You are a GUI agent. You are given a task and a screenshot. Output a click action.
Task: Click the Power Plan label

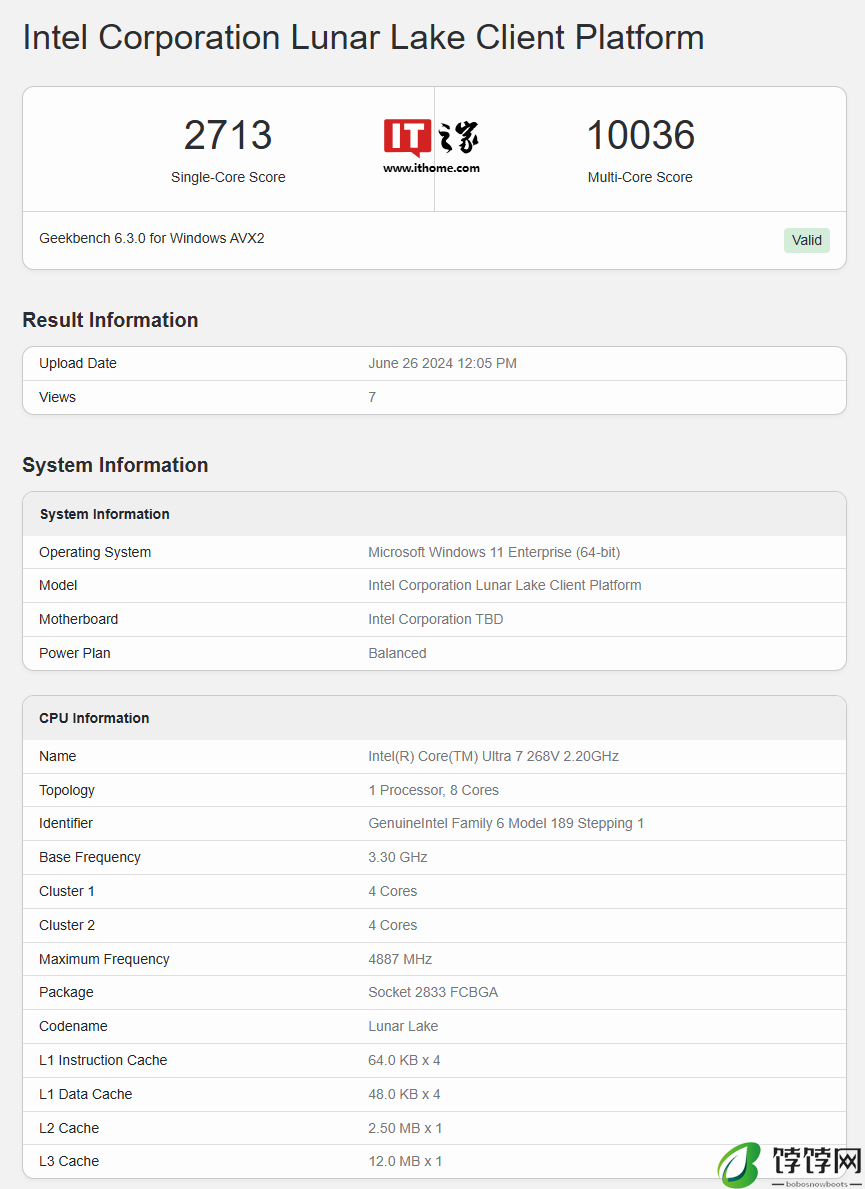74,654
